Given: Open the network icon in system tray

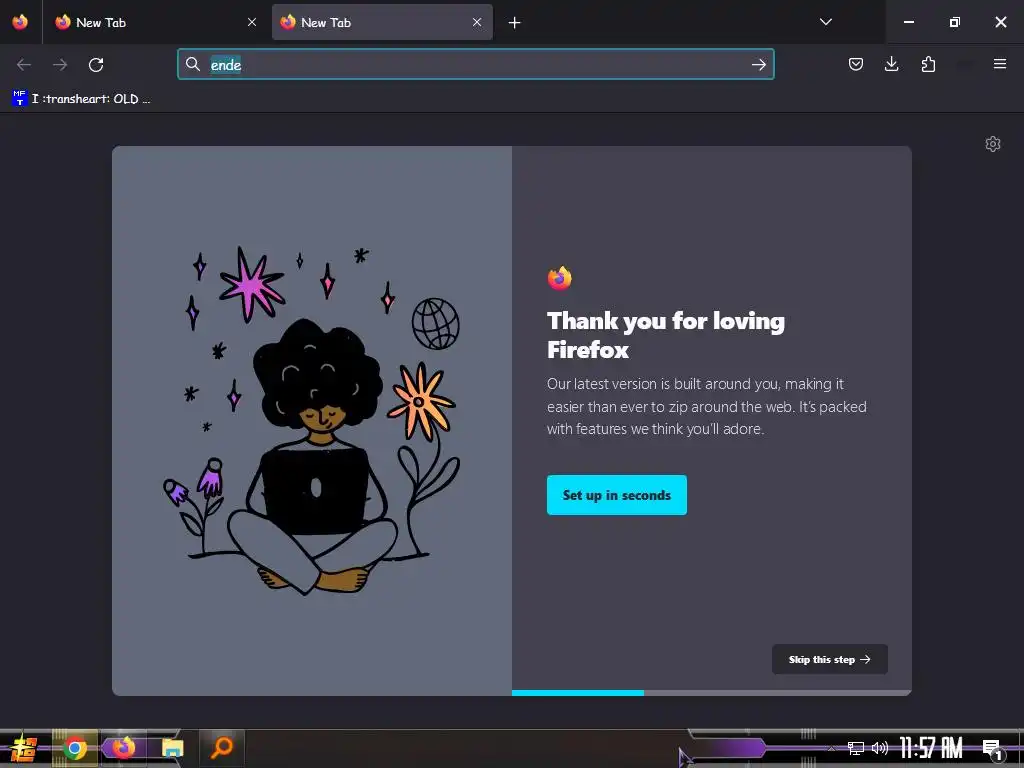Looking at the screenshot, I should coord(856,748).
